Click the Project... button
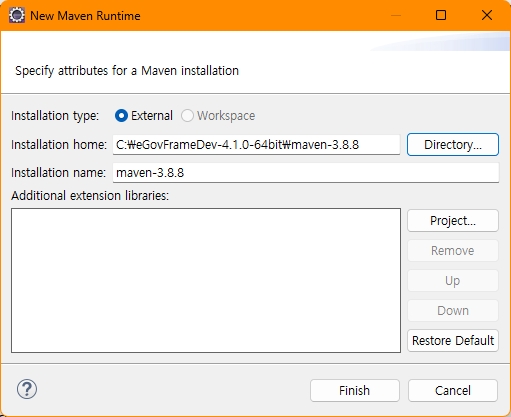This screenshot has height=417, width=511. click(453, 221)
